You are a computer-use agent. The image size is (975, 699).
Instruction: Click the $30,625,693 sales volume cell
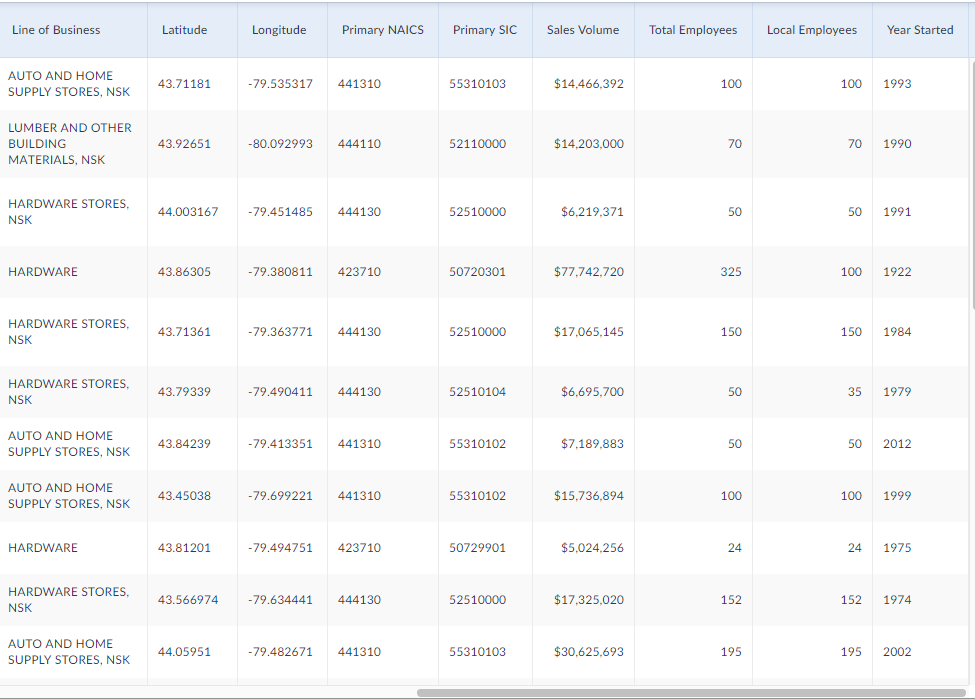click(588, 652)
